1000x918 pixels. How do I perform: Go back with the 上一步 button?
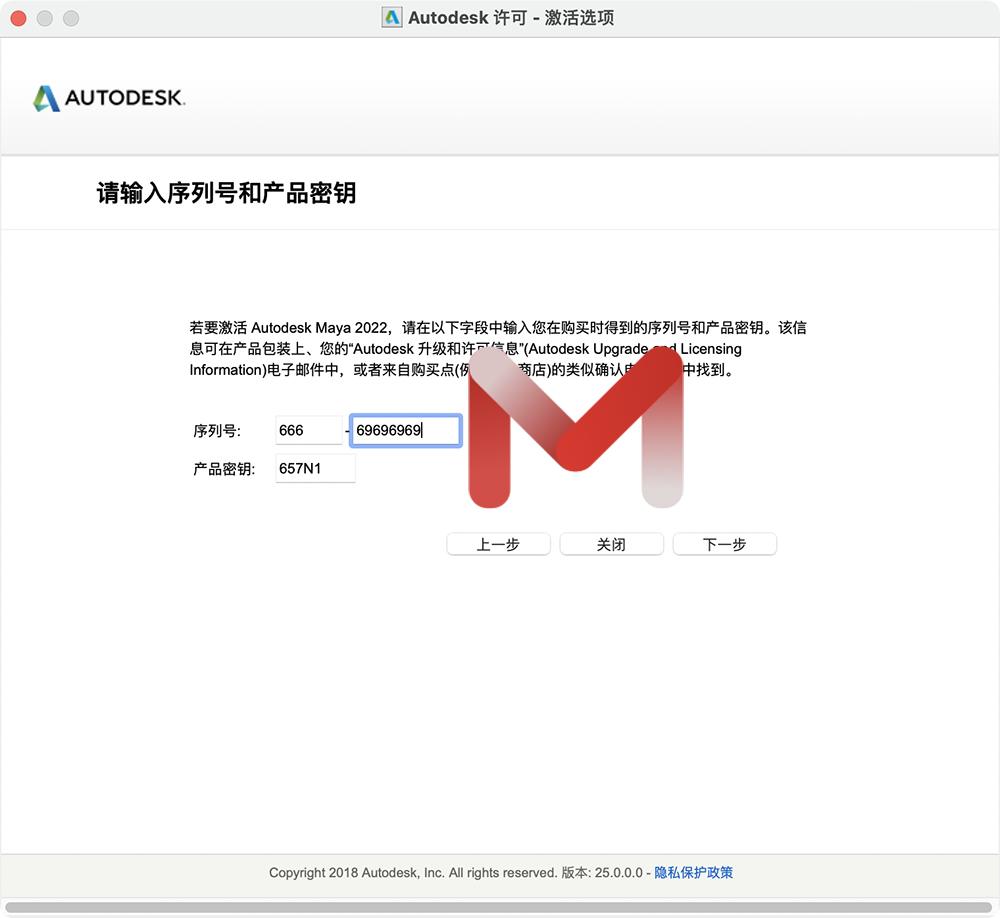click(498, 544)
